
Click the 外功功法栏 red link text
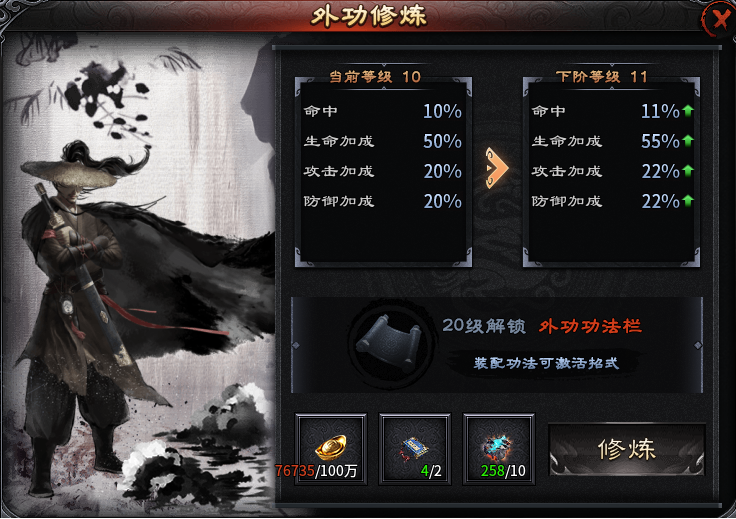590,326
